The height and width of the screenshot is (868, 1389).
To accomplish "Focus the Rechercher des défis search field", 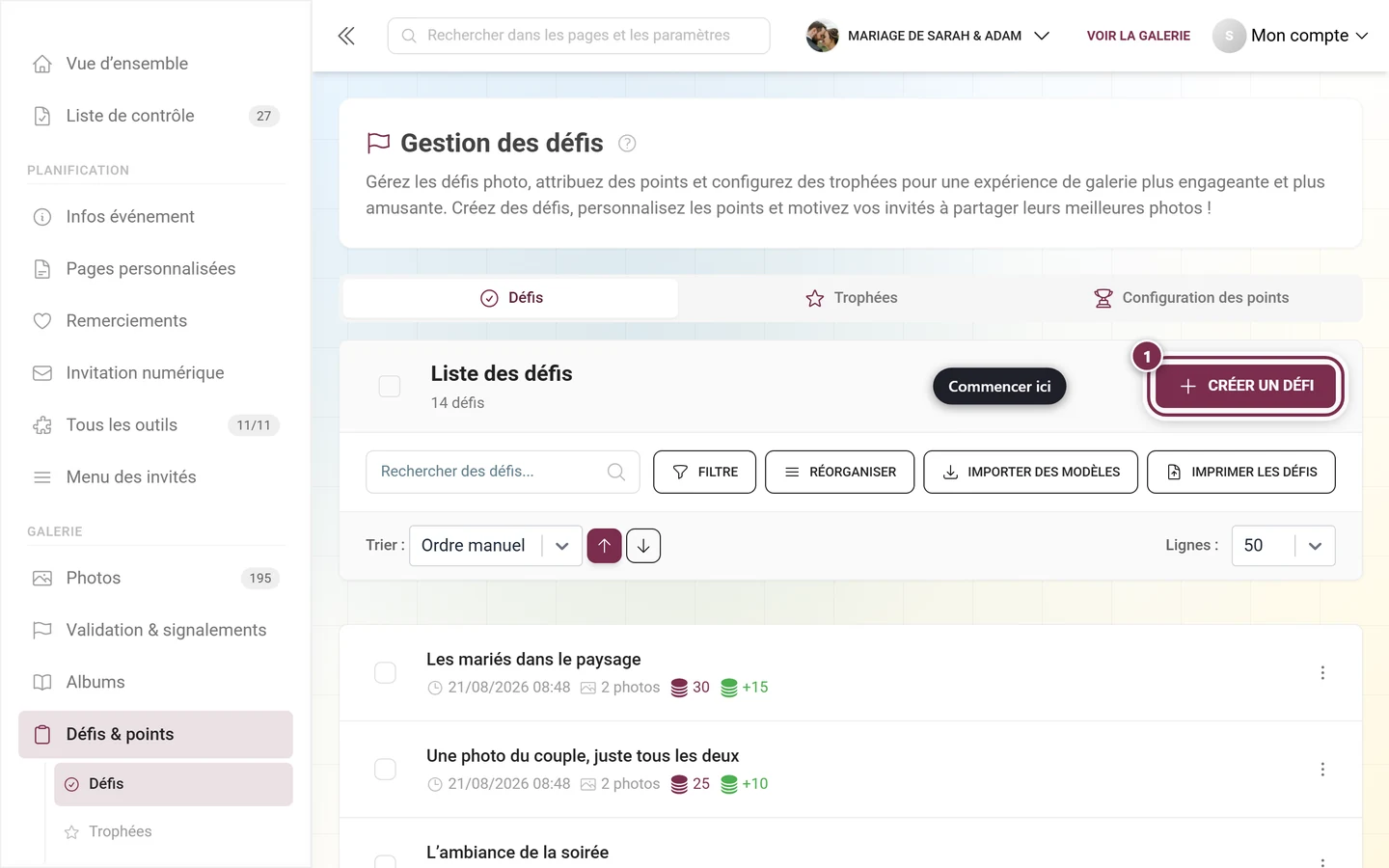I will [503, 472].
